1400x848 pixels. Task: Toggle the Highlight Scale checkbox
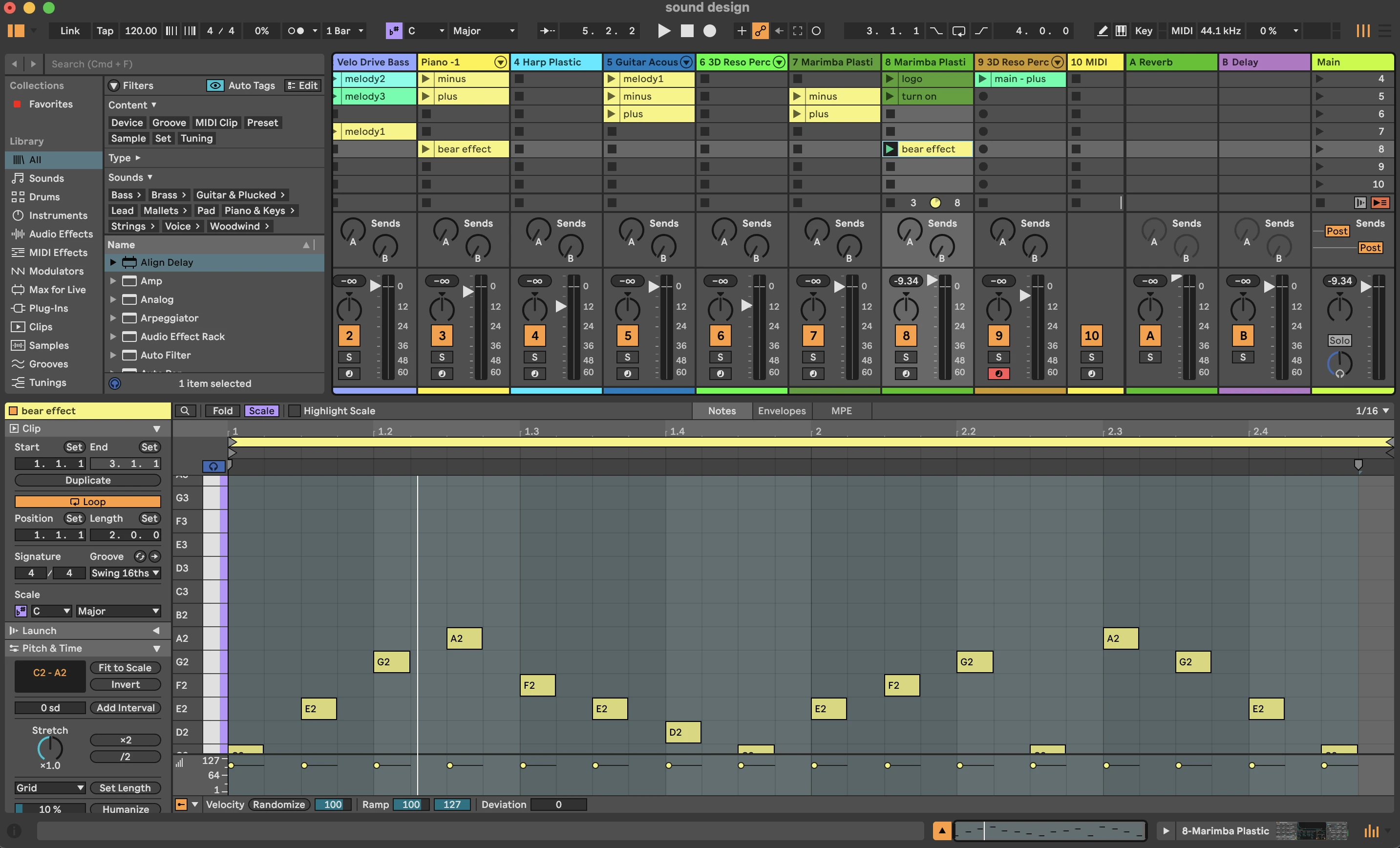(295, 410)
